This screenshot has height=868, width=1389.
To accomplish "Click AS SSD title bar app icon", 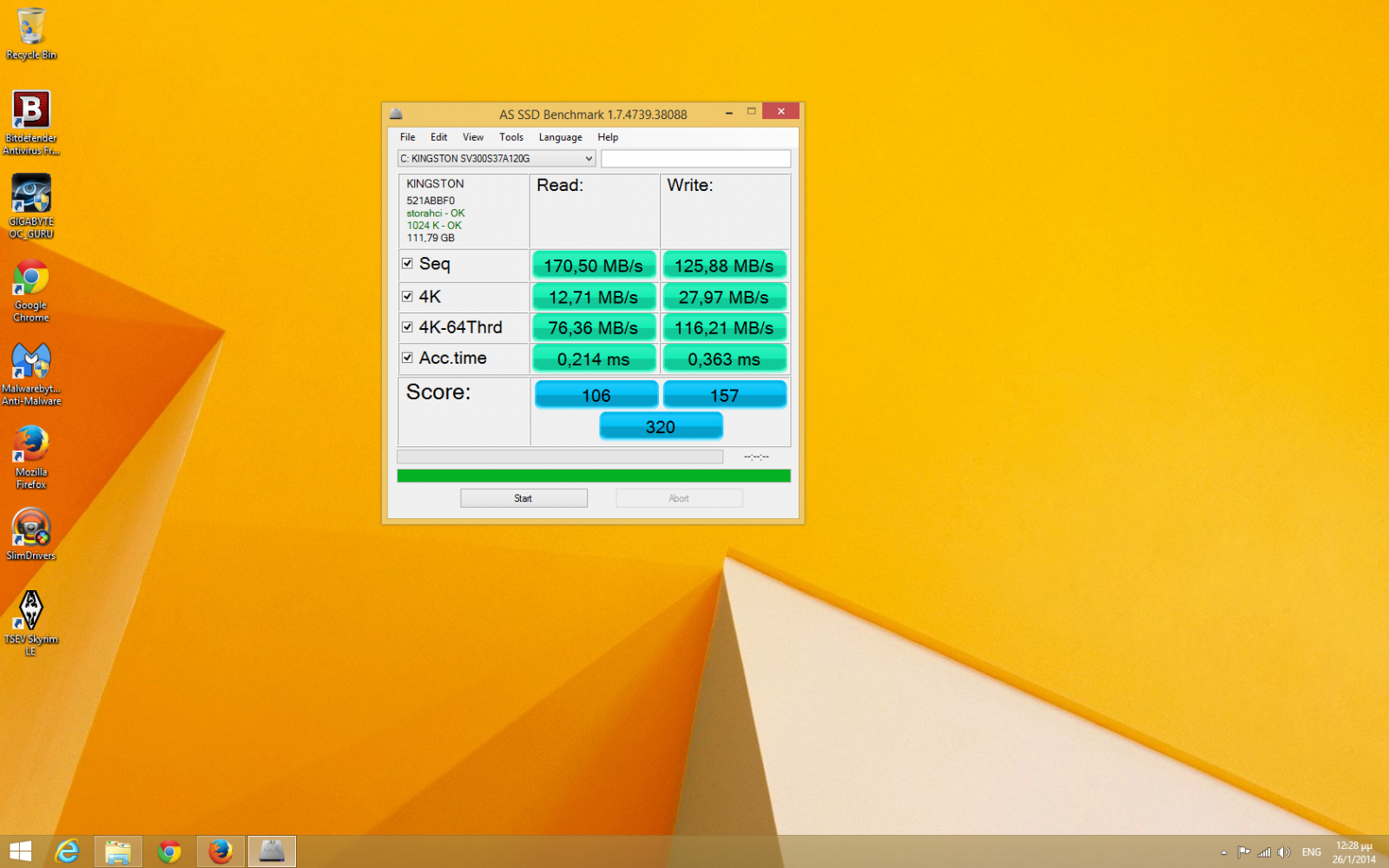I will [x=396, y=114].
